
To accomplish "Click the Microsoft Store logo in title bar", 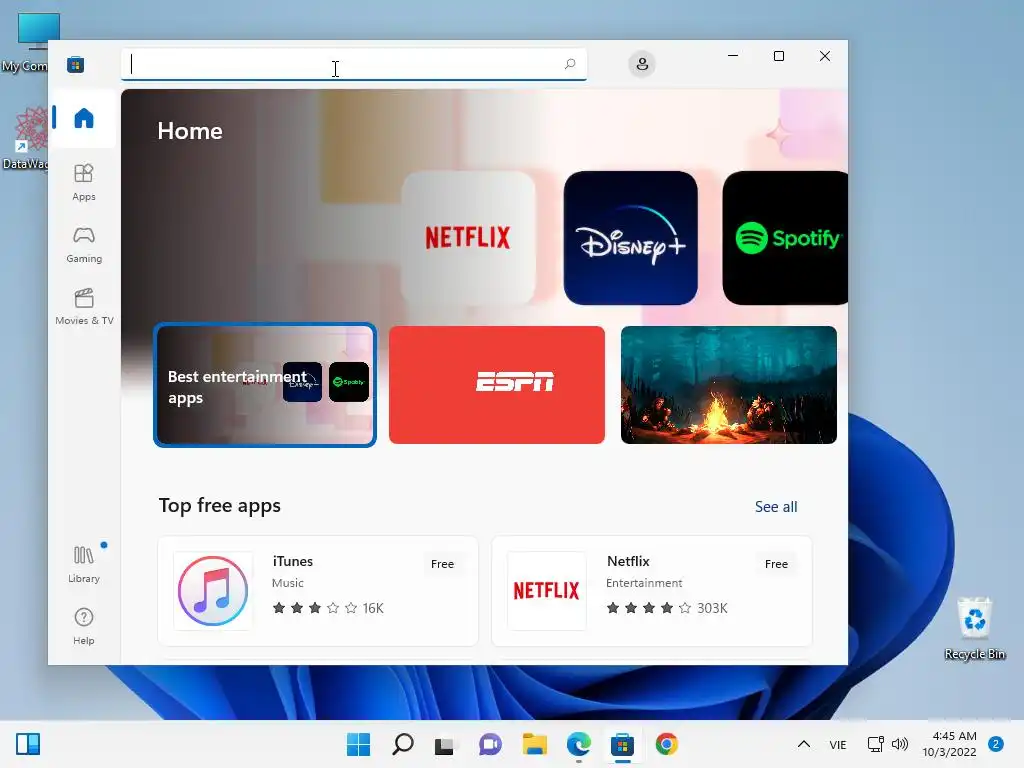I will (x=76, y=64).
